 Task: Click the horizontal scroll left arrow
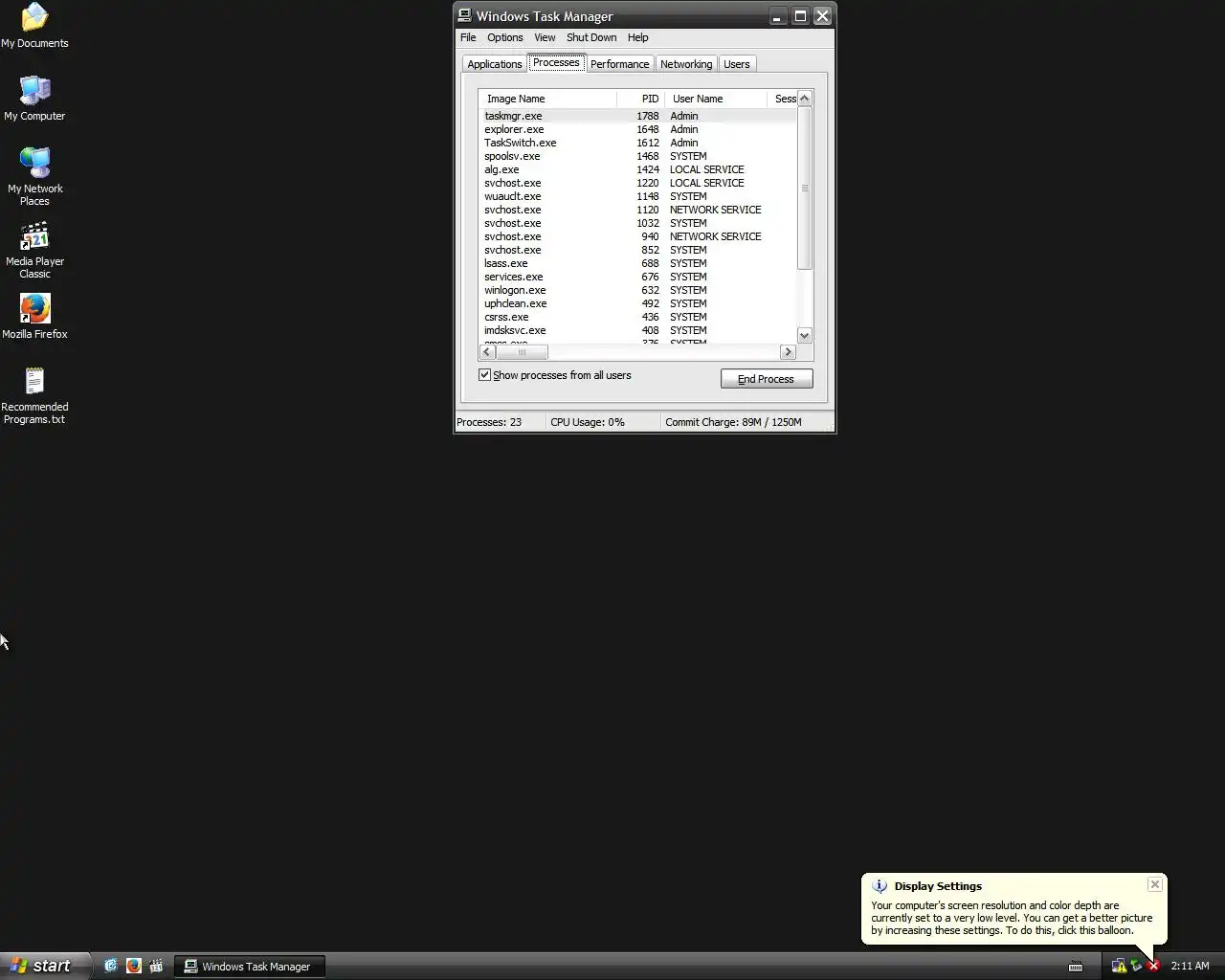pos(487,352)
